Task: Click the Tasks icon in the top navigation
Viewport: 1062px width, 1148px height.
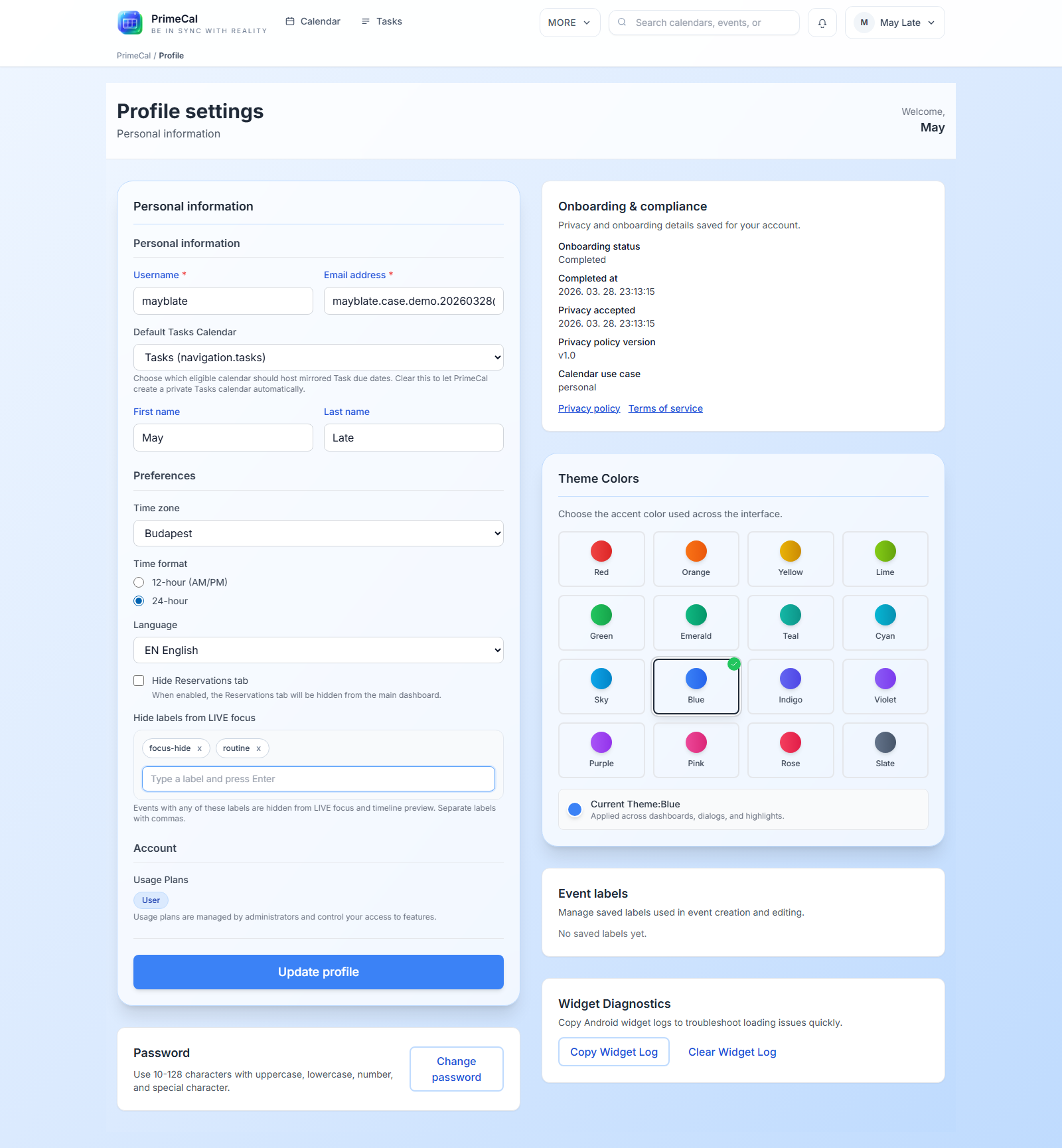Action: 364,21
